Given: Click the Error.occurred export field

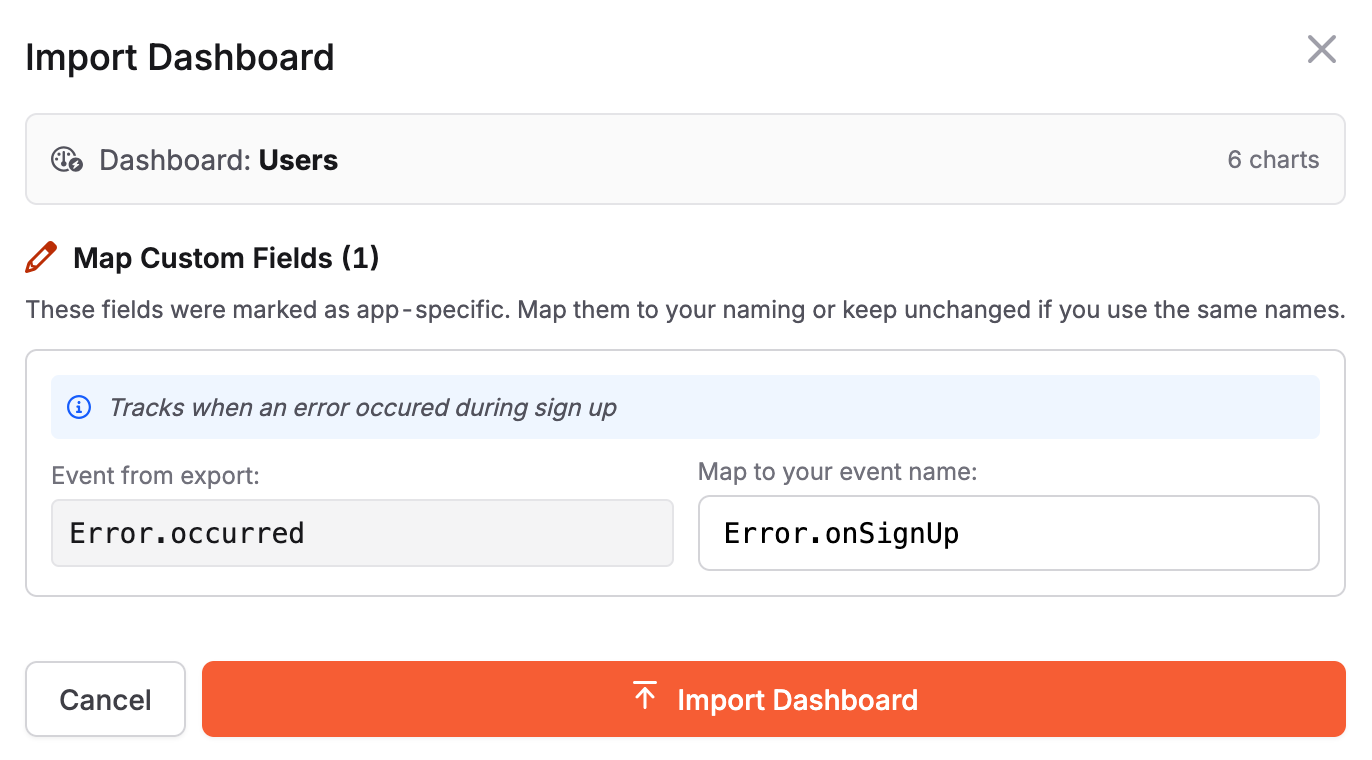Looking at the screenshot, I should click(362, 533).
